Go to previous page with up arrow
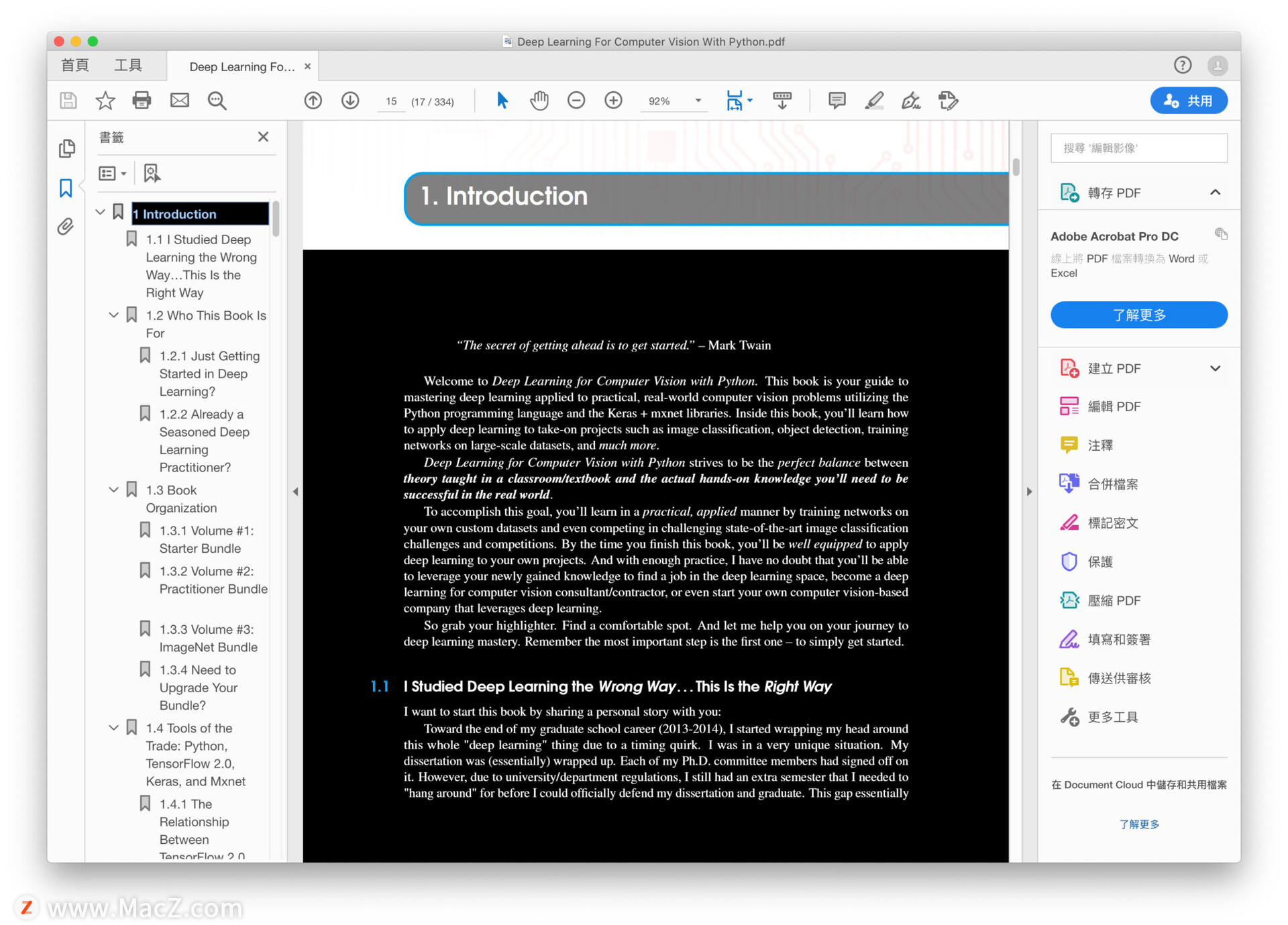1288x925 pixels. [x=313, y=101]
